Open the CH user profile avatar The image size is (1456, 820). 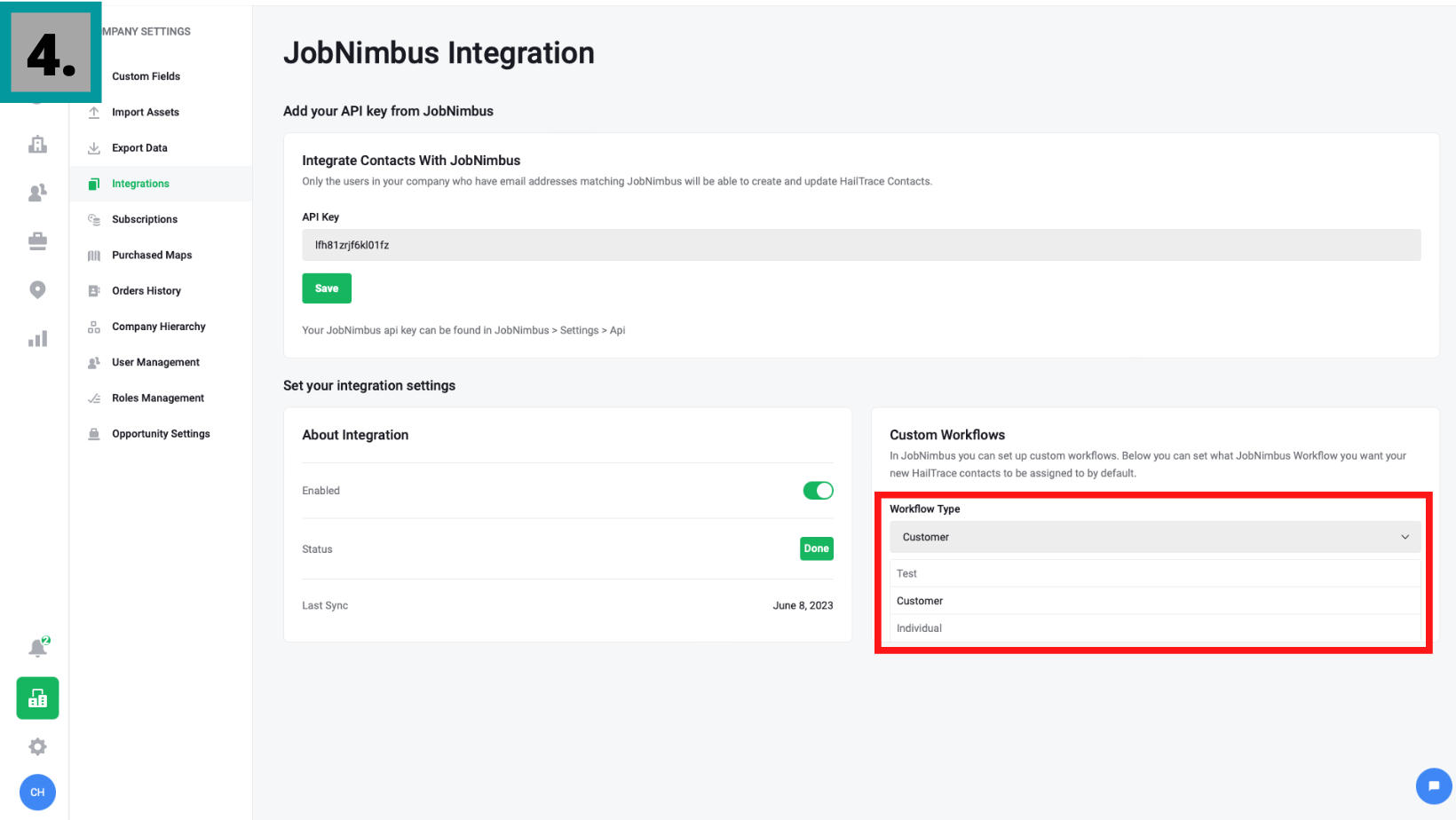tap(37, 792)
